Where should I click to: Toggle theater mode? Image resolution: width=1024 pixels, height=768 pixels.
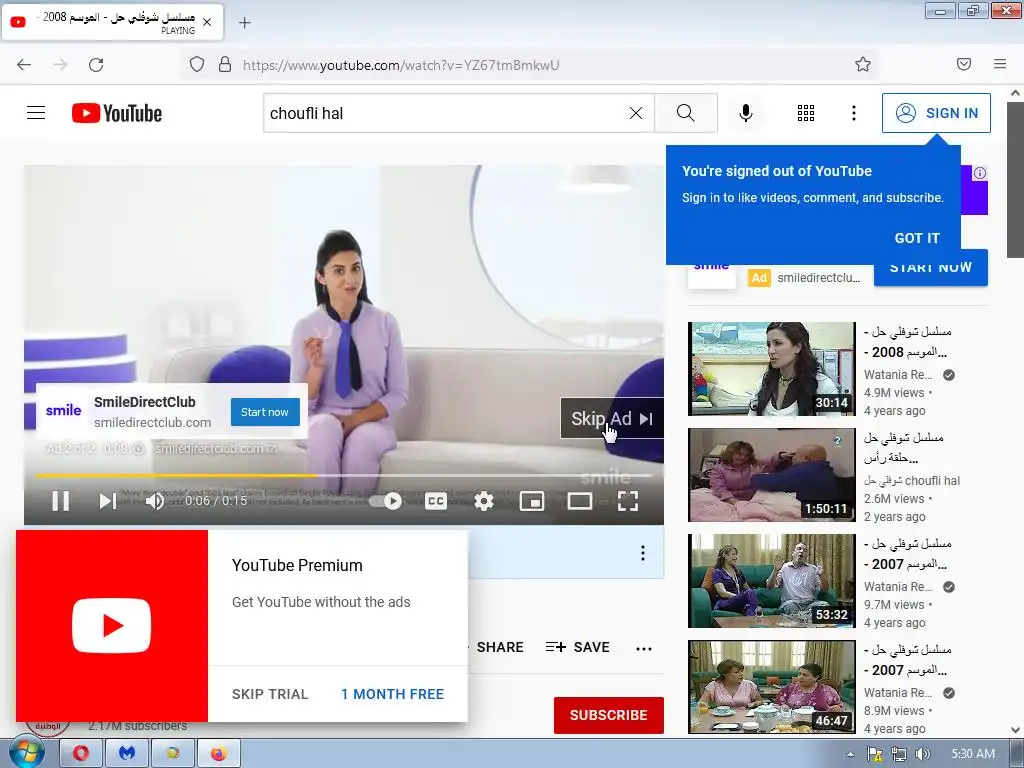pos(580,502)
